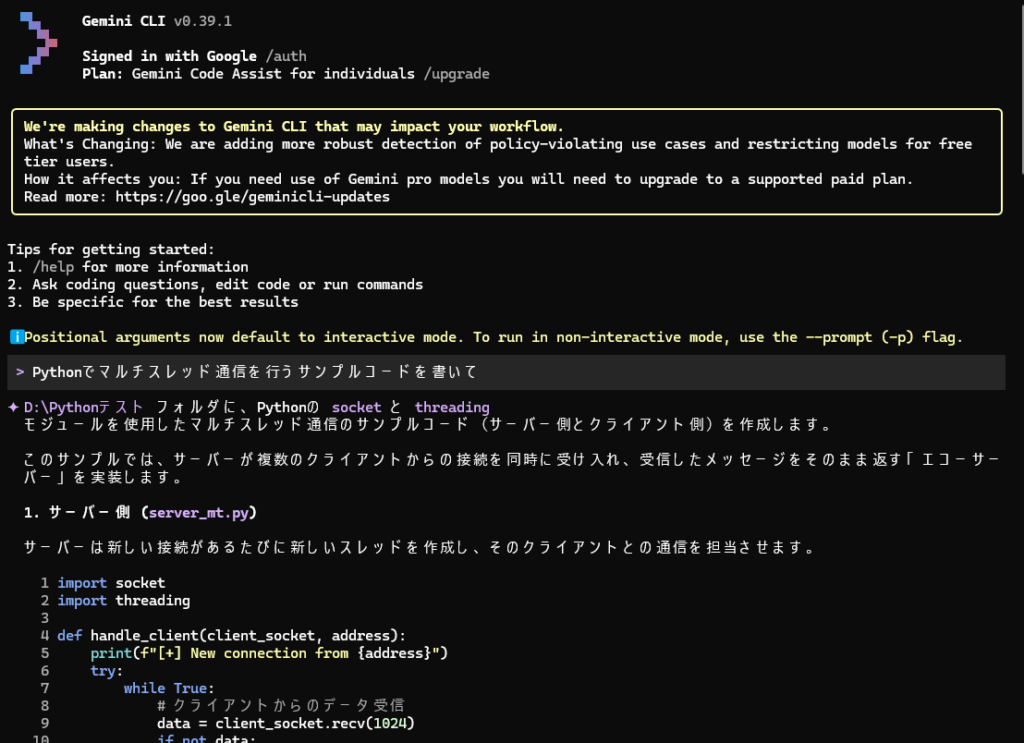Click the > prompt symbol in the input row
Viewport: 1024px width, 743px height.
pos(20,372)
